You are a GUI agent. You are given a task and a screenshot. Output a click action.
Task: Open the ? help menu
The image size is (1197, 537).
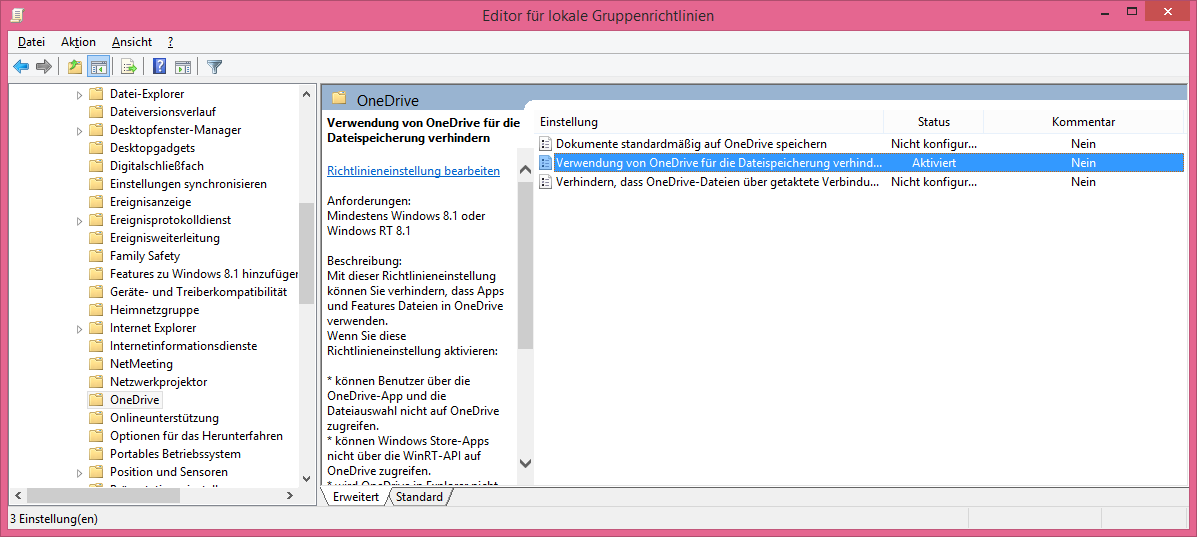point(170,42)
